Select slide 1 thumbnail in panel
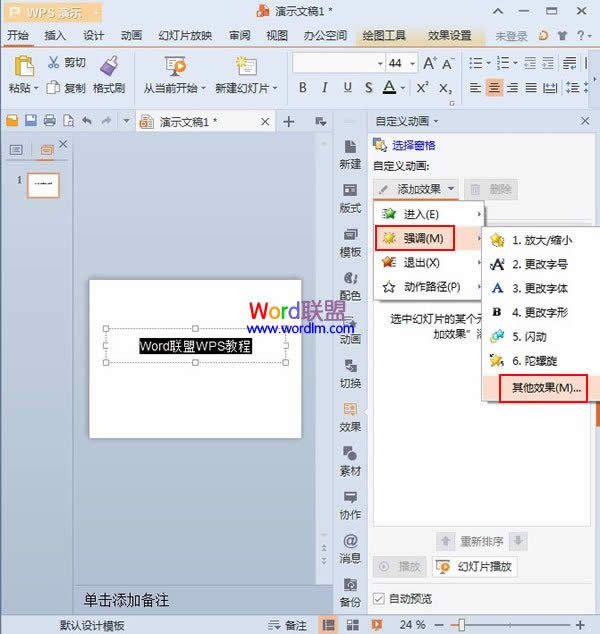 pyautogui.click(x=42, y=185)
